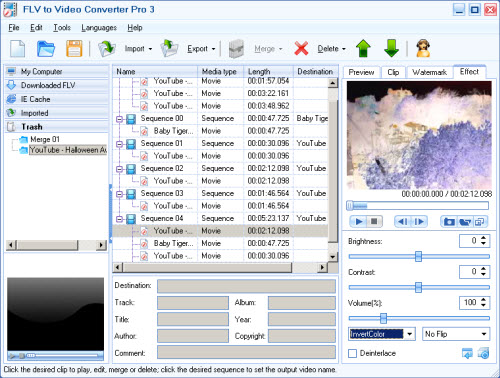500x378 pixels.
Task: Click the small thumbnail preview at bottom left
Action: pos(55,314)
